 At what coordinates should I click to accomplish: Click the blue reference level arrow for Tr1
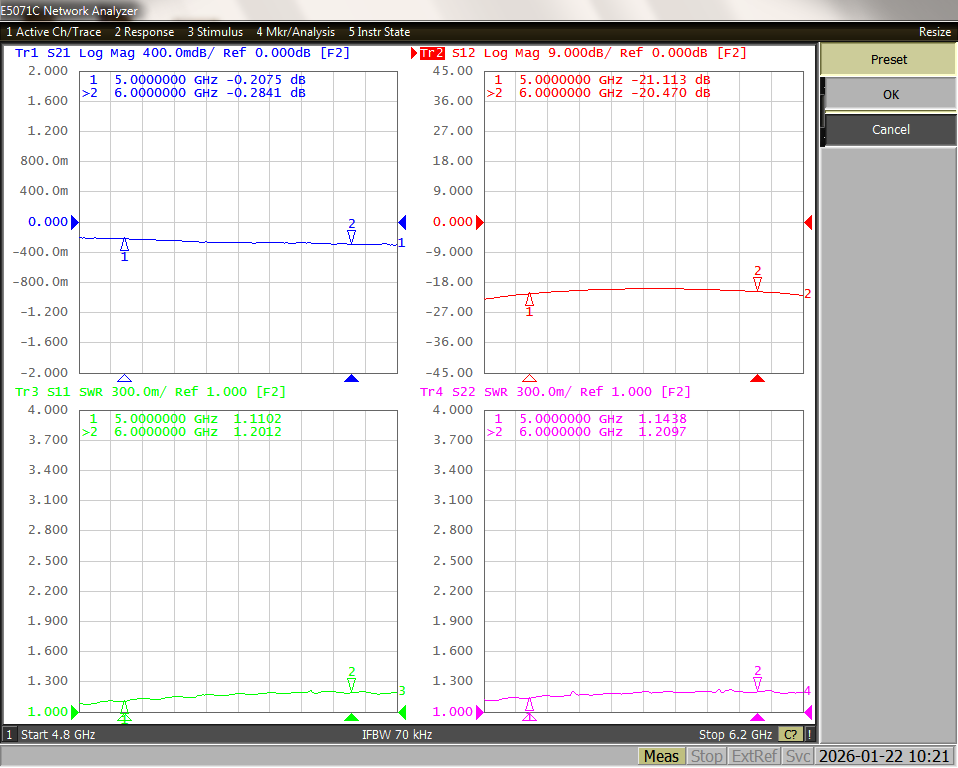[75, 222]
